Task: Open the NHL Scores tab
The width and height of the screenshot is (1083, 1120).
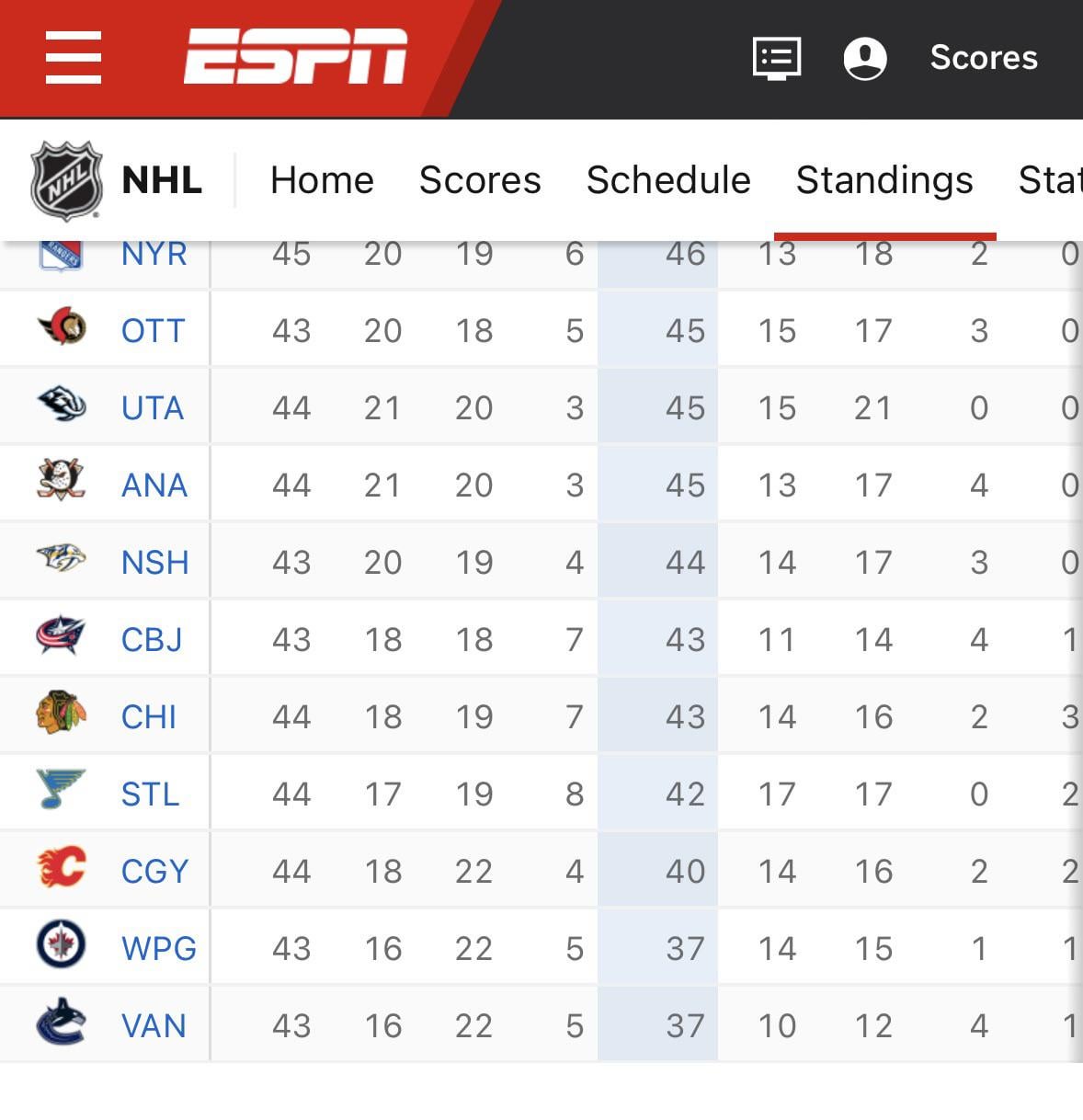Action: 480,180
